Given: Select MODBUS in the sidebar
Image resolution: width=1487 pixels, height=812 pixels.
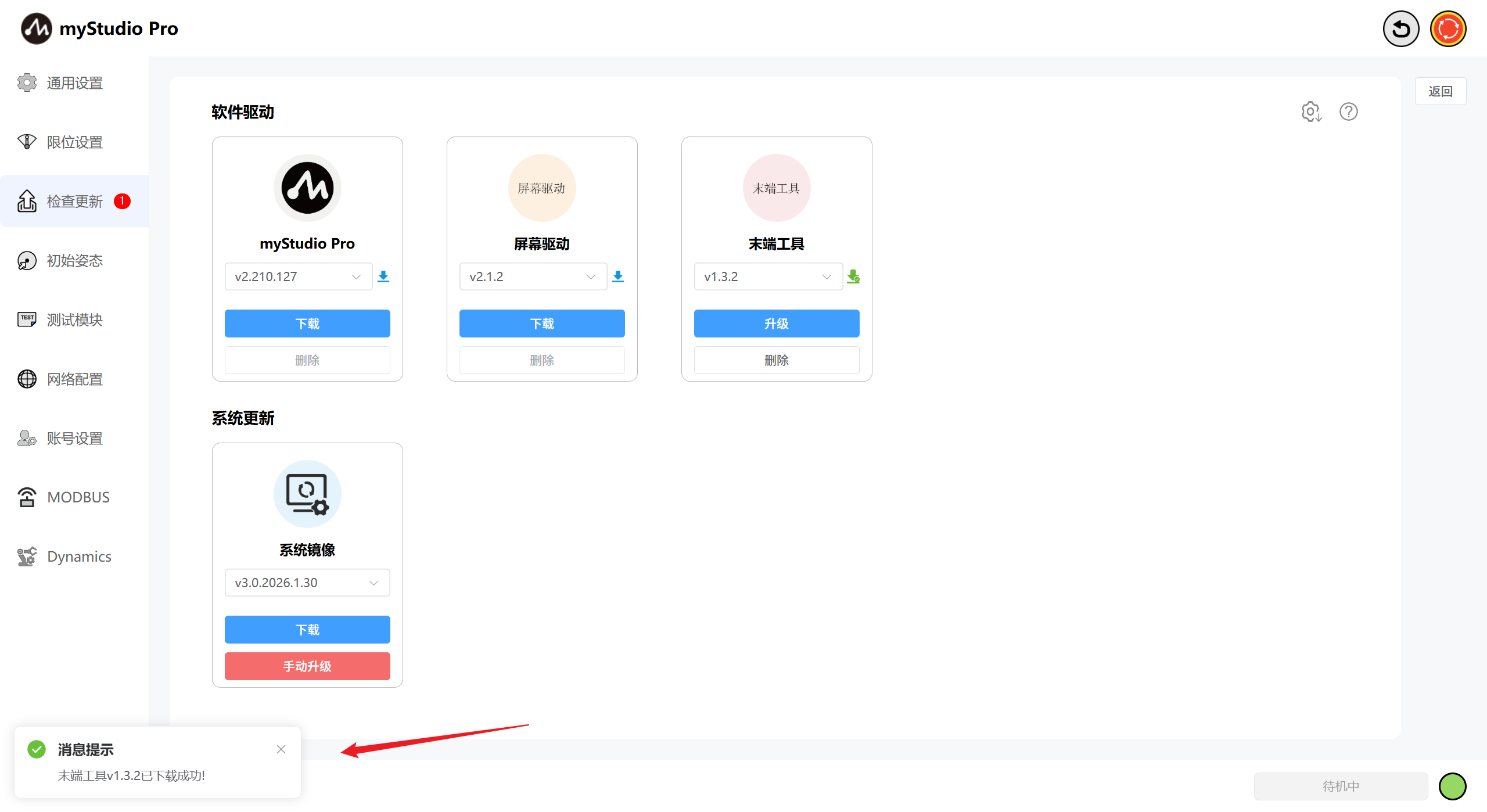Looking at the screenshot, I should coord(78,497).
